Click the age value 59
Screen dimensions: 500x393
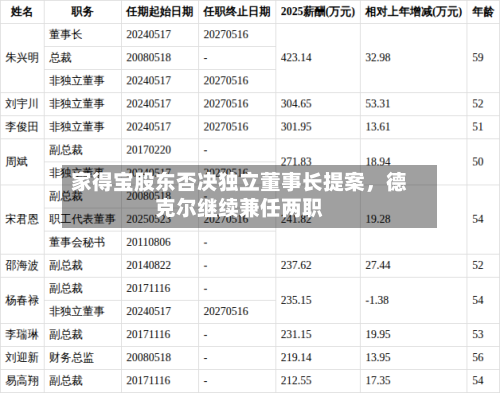point(478,58)
